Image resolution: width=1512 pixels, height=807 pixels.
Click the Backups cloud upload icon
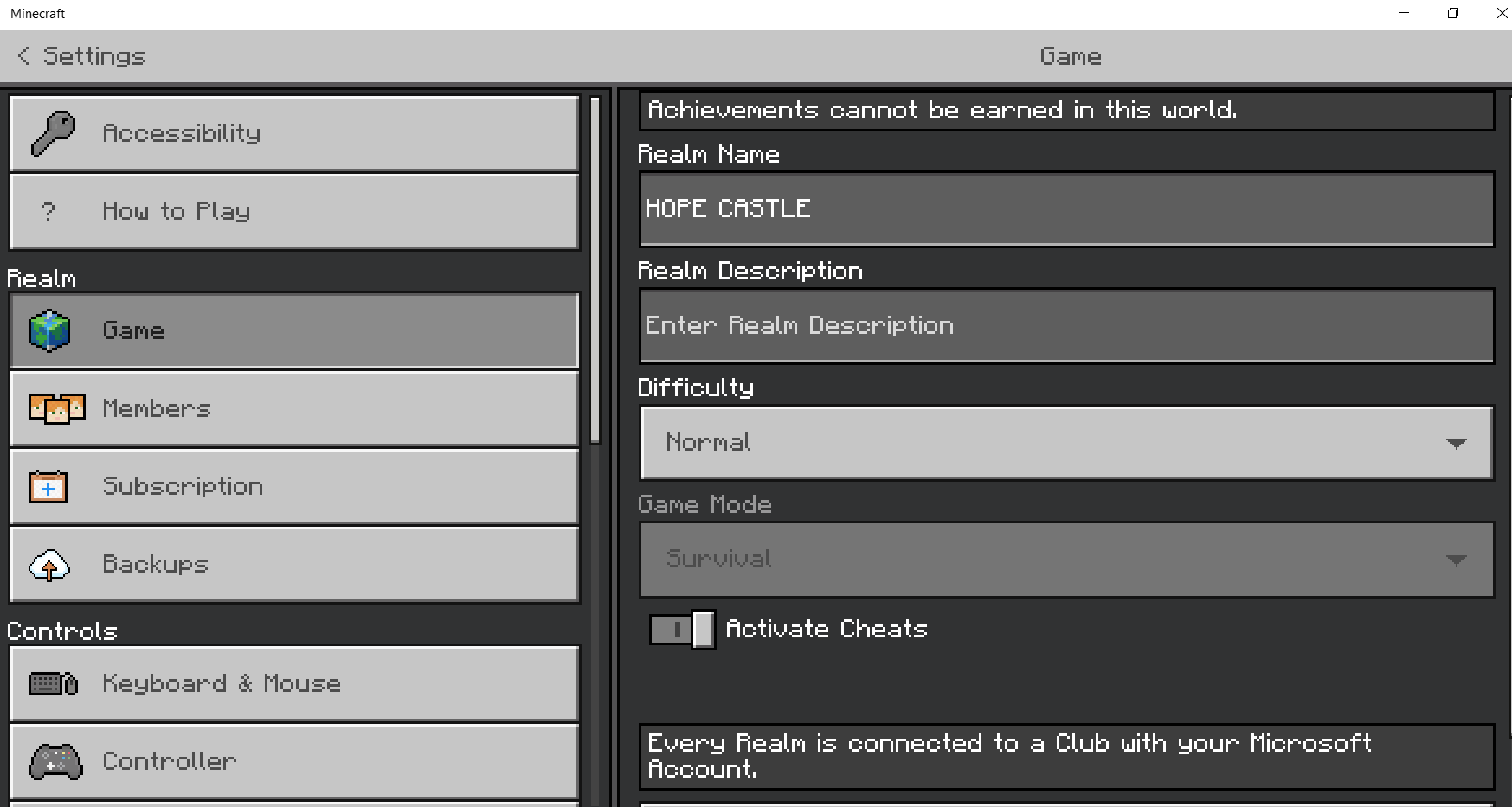tap(49, 565)
